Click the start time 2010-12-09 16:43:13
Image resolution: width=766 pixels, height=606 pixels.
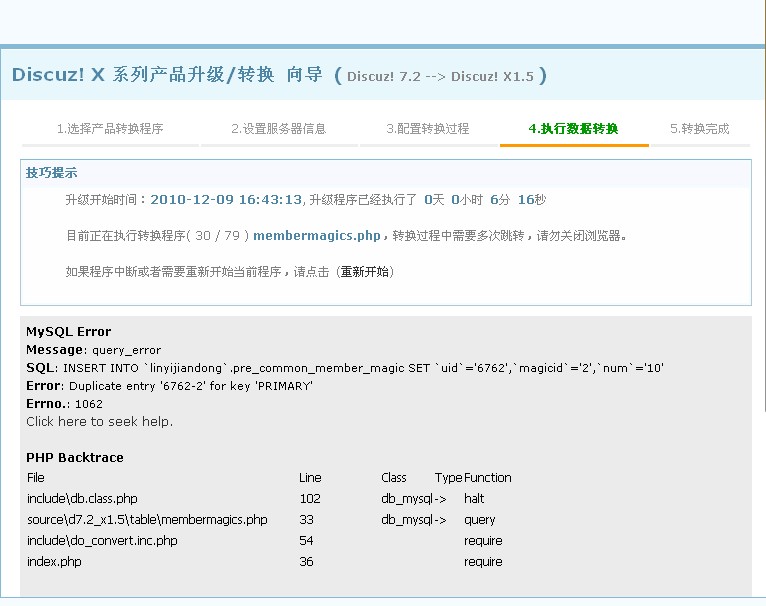pos(226,199)
